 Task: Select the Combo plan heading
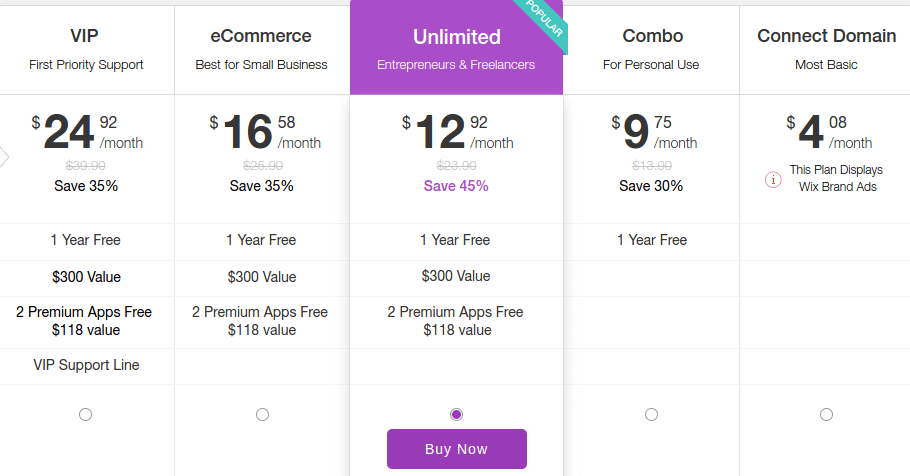tap(652, 36)
